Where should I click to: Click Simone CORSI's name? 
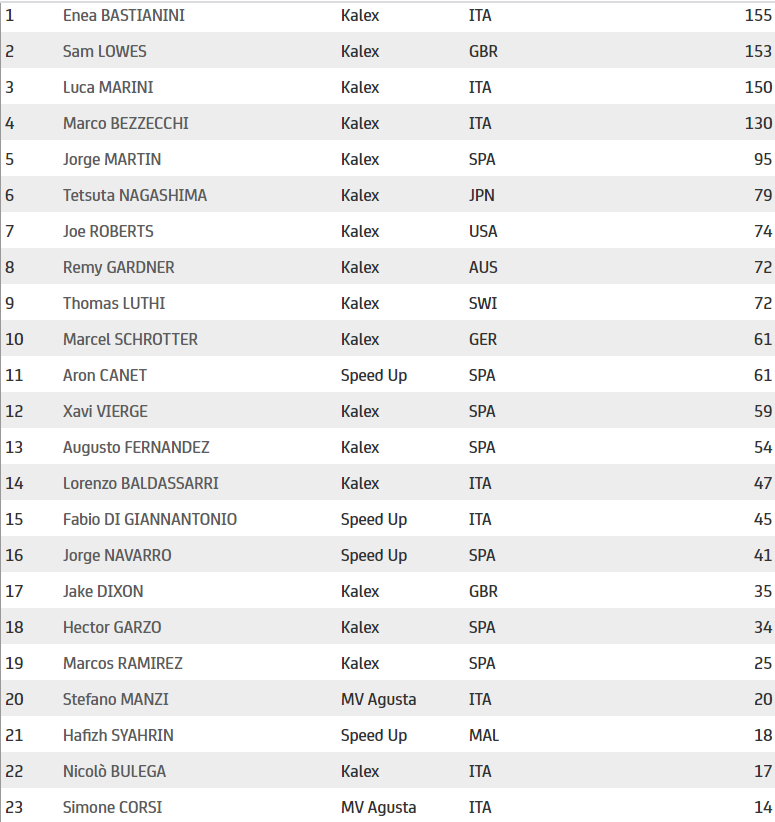click(112, 808)
